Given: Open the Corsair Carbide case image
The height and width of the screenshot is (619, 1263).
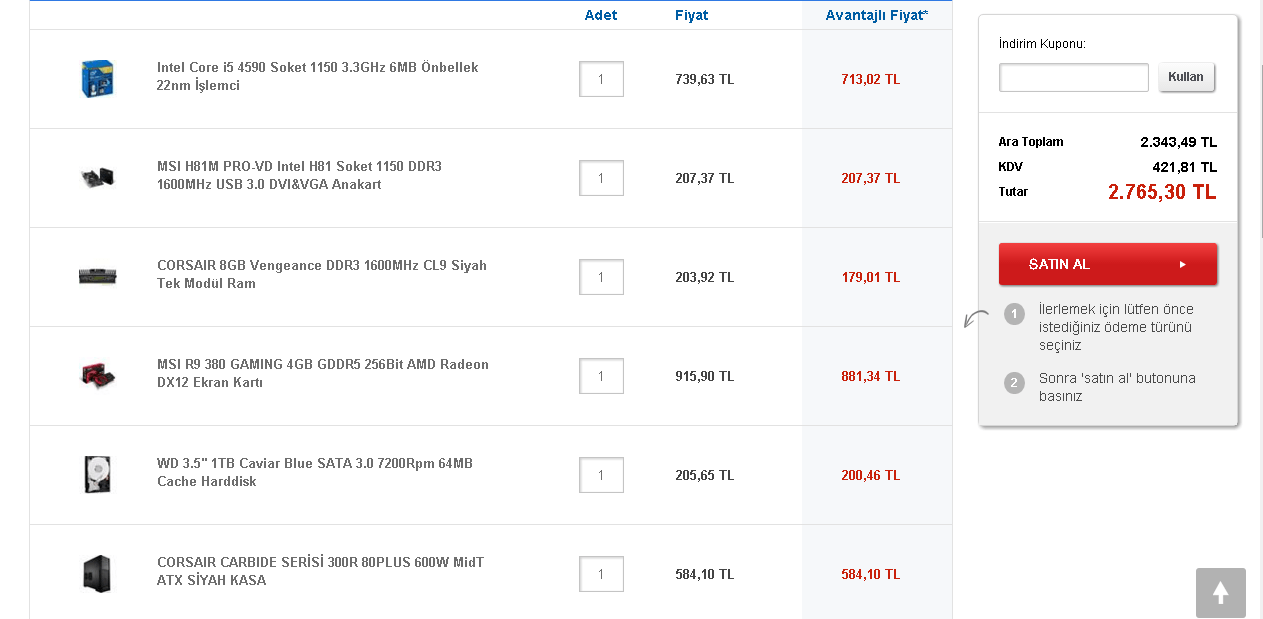Looking at the screenshot, I should point(97,573).
